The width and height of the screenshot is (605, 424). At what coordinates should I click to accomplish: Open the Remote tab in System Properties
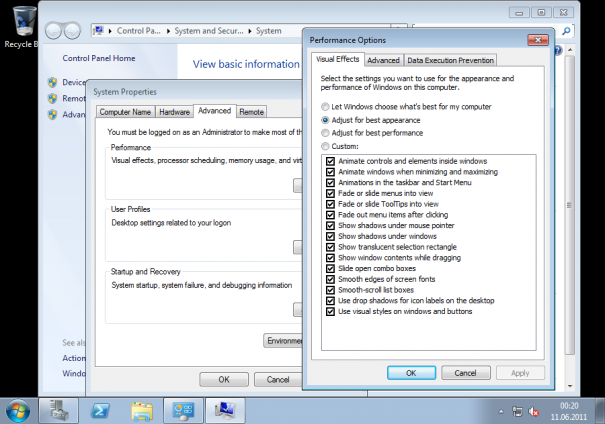(252, 112)
